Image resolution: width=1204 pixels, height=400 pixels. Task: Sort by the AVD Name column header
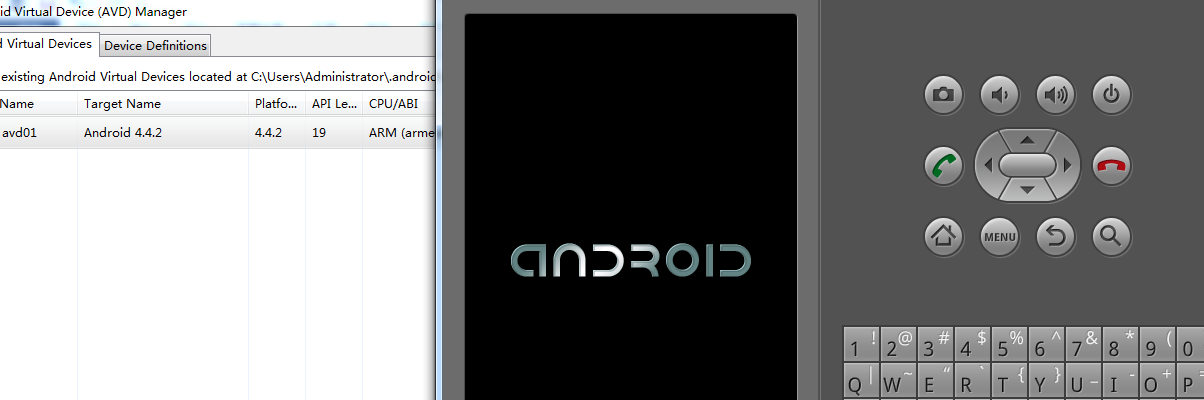click(x=39, y=104)
